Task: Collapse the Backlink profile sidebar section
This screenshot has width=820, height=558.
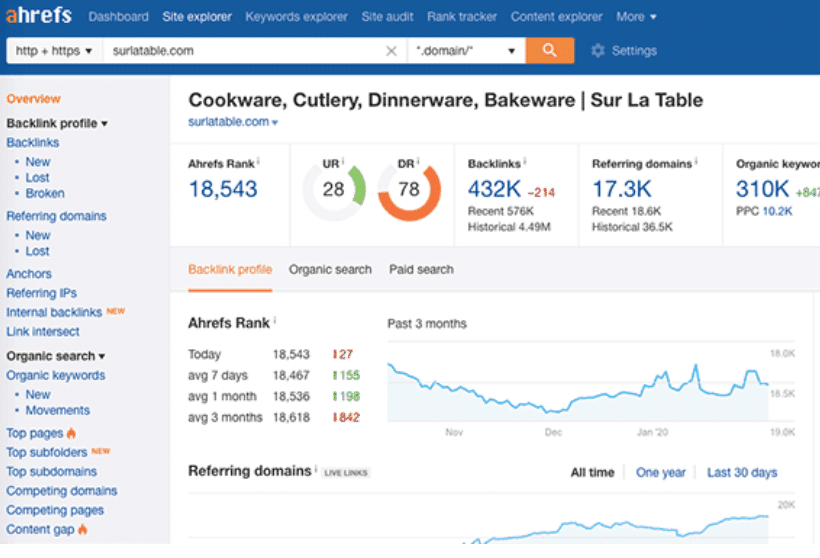Action: click(57, 123)
